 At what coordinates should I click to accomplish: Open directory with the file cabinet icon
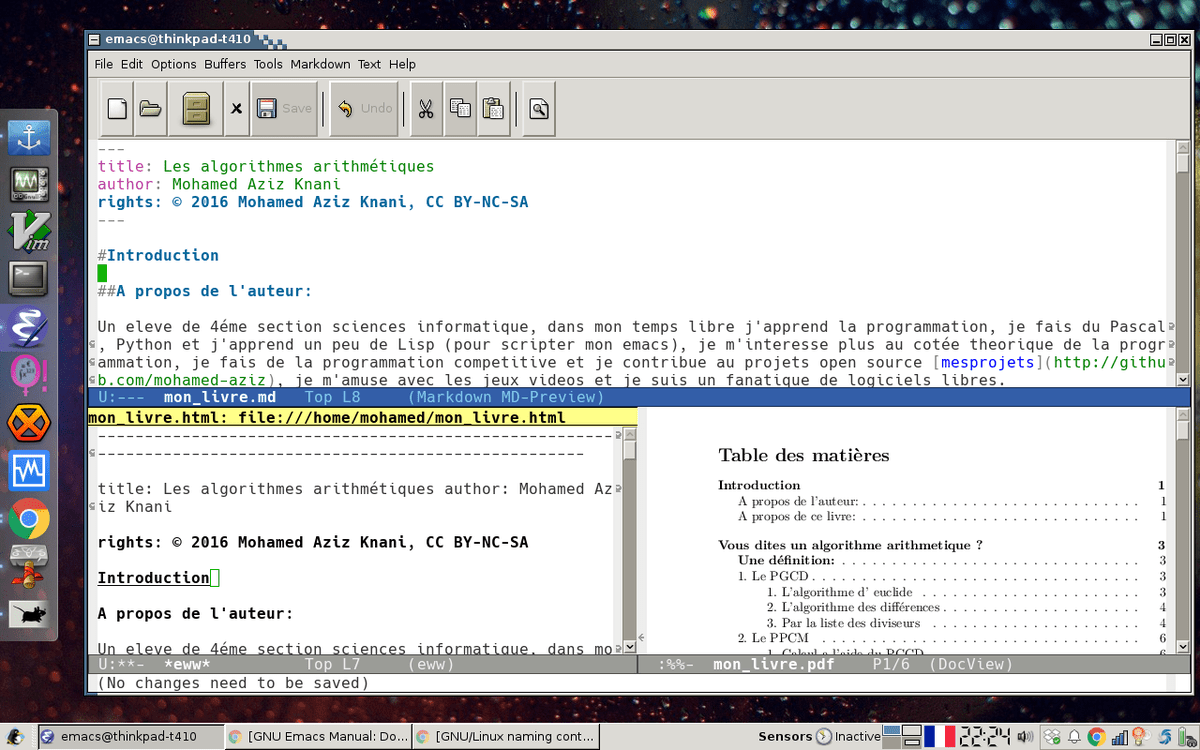tap(195, 108)
